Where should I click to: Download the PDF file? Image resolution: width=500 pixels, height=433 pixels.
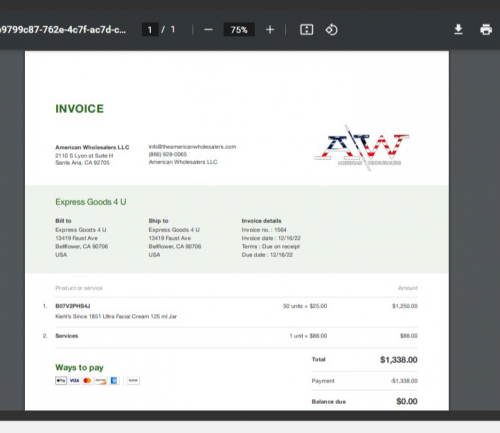click(458, 30)
